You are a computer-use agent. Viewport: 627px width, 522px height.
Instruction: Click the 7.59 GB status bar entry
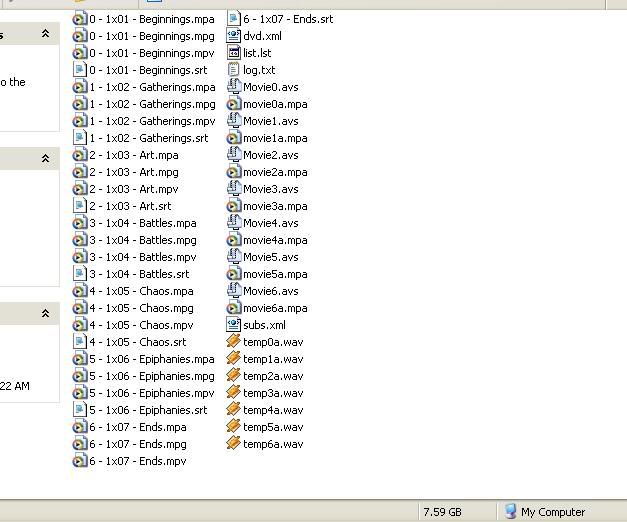443,512
